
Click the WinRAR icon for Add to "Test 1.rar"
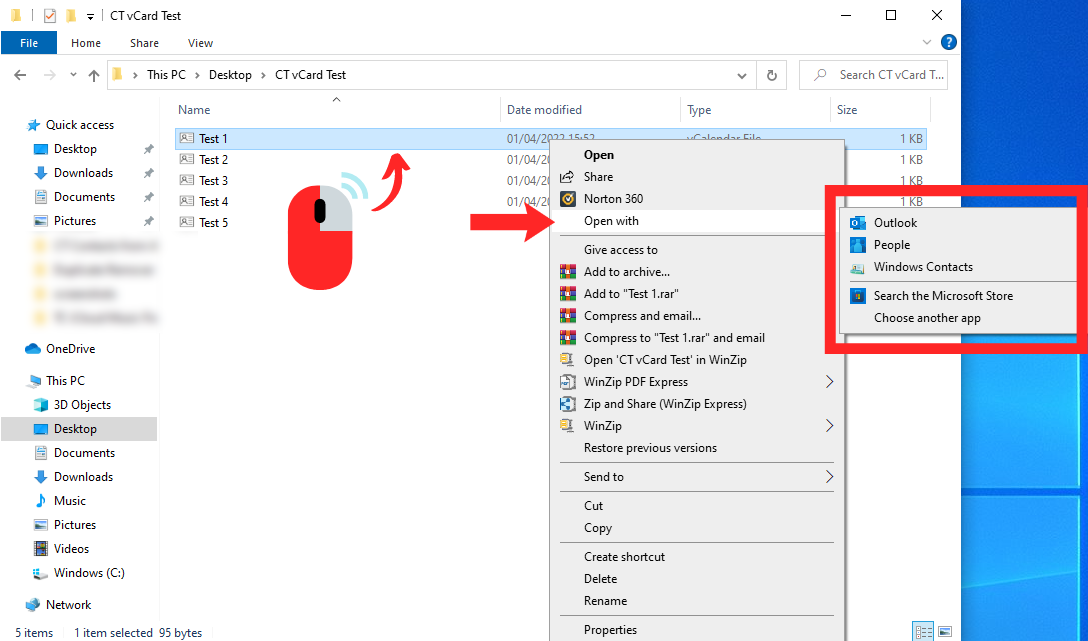568,294
